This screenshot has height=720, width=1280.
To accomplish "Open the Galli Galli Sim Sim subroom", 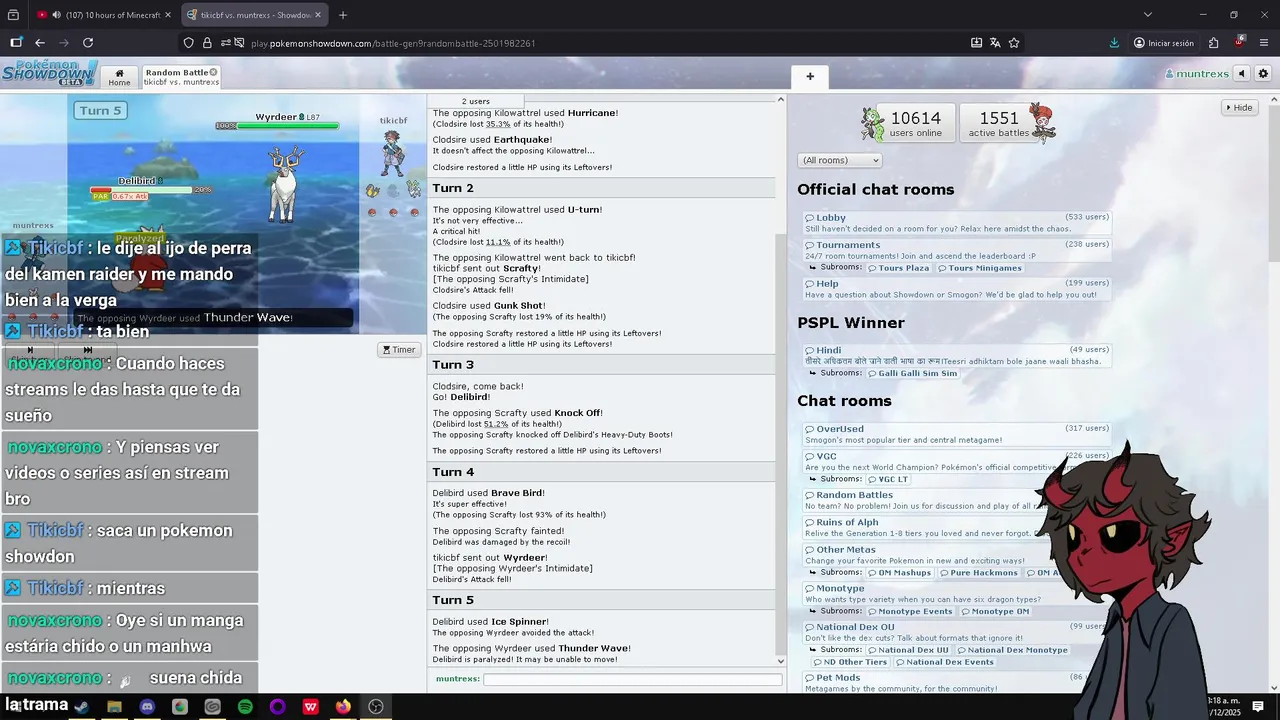I will 912,373.
